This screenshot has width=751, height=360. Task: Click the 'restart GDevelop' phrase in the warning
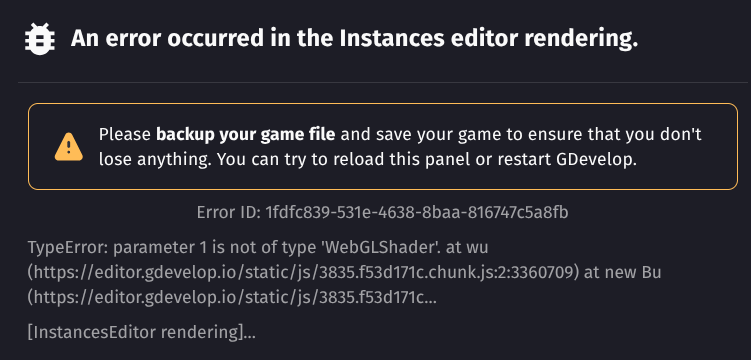[564, 159]
